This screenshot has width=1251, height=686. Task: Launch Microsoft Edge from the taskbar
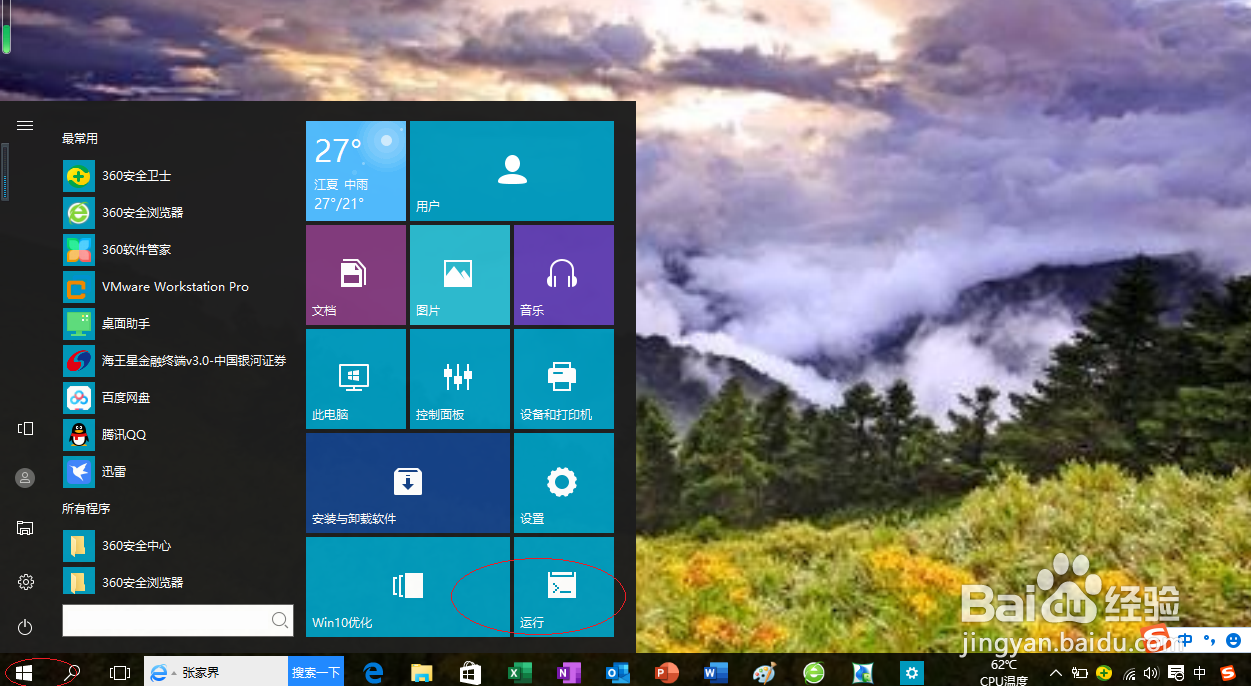[373, 672]
